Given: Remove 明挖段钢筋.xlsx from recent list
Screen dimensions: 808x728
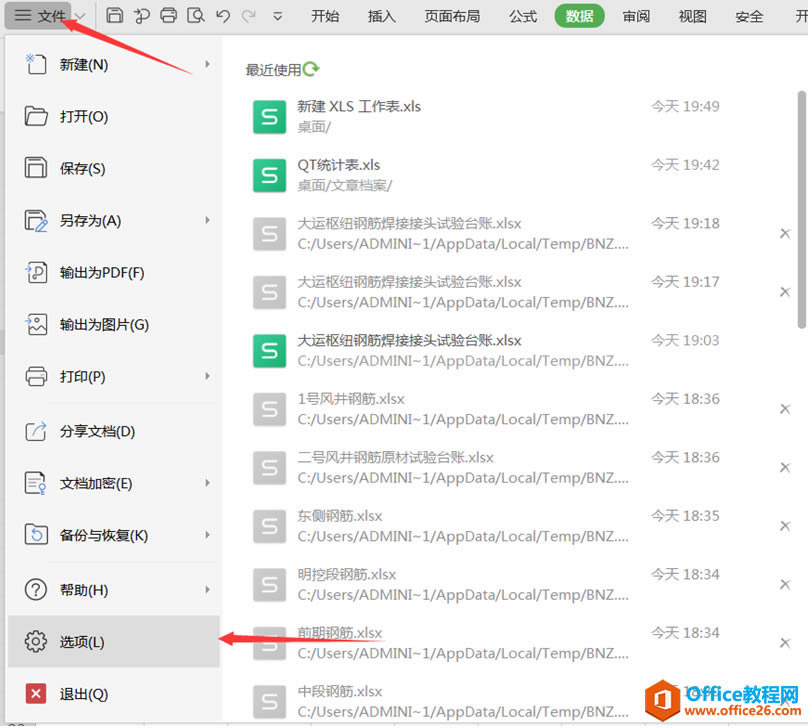Looking at the screenshot, I should tap(785, 584).
